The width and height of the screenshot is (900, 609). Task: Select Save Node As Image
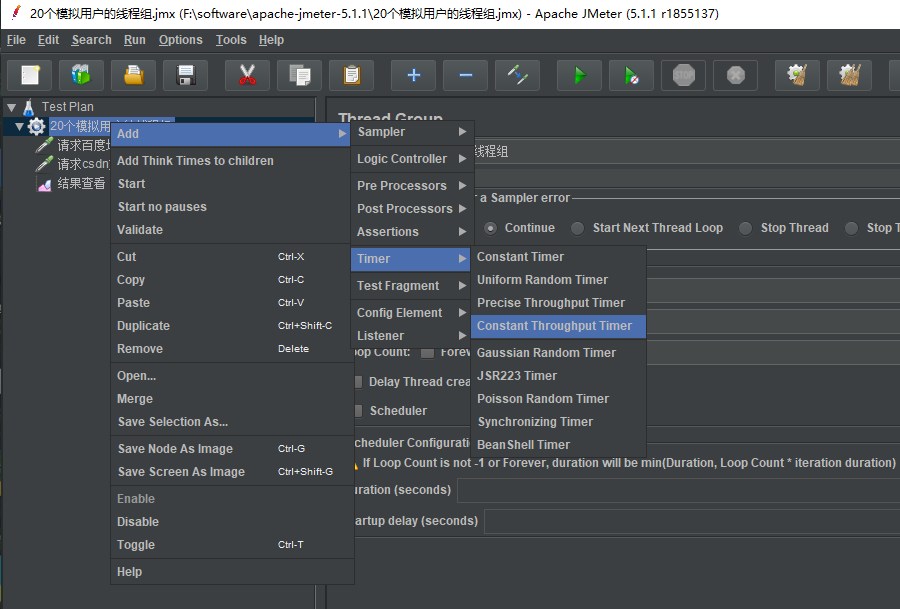click(x=232, y=449)
